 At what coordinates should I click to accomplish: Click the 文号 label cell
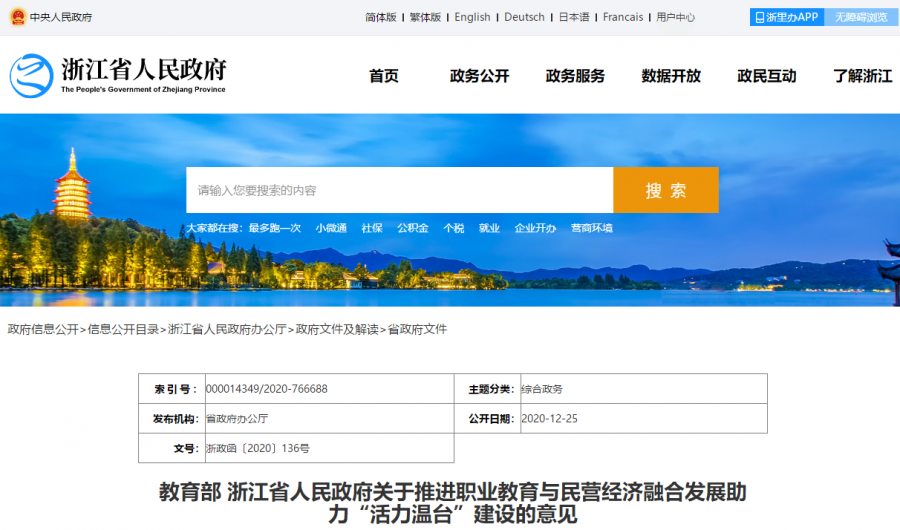[172, 448]
